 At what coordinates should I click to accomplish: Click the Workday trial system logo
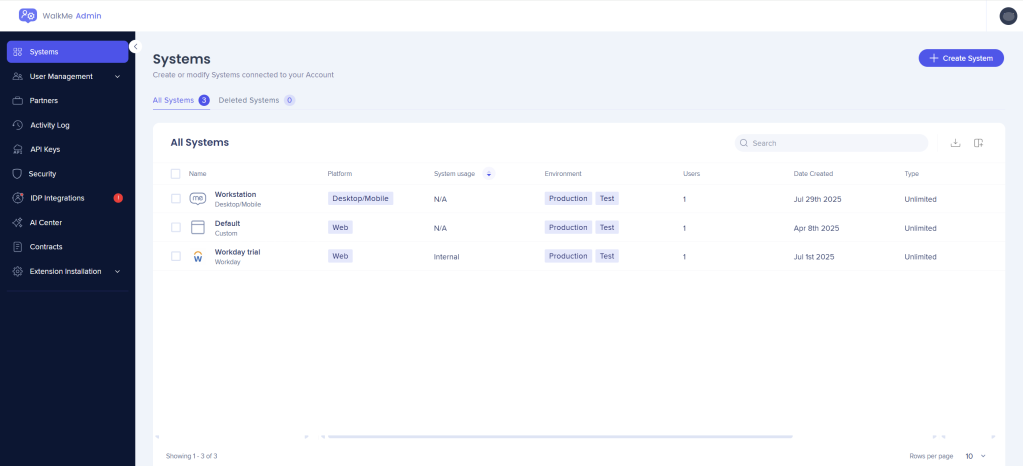click(197, 257)
